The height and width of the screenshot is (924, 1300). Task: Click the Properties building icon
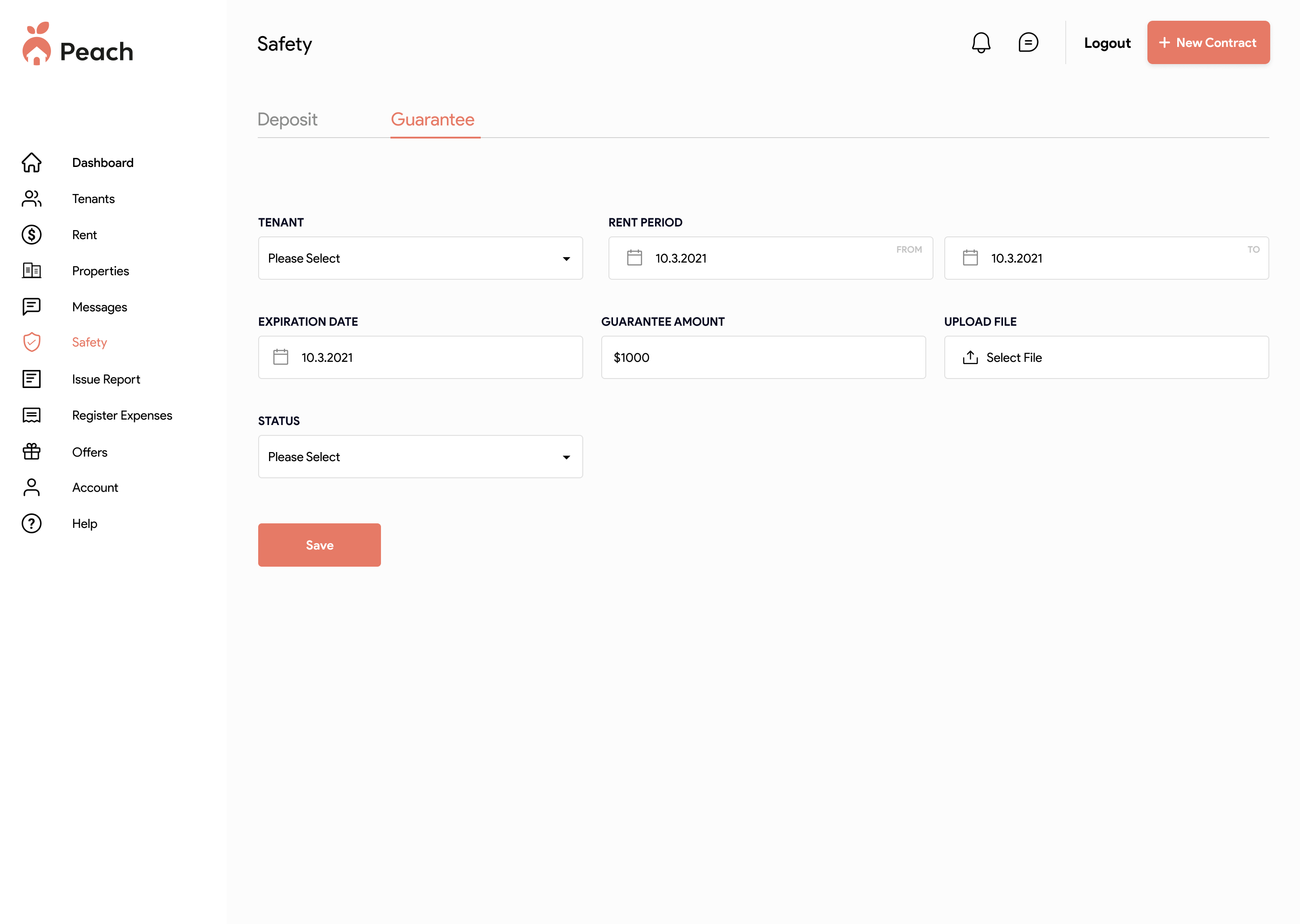point(31,271)
